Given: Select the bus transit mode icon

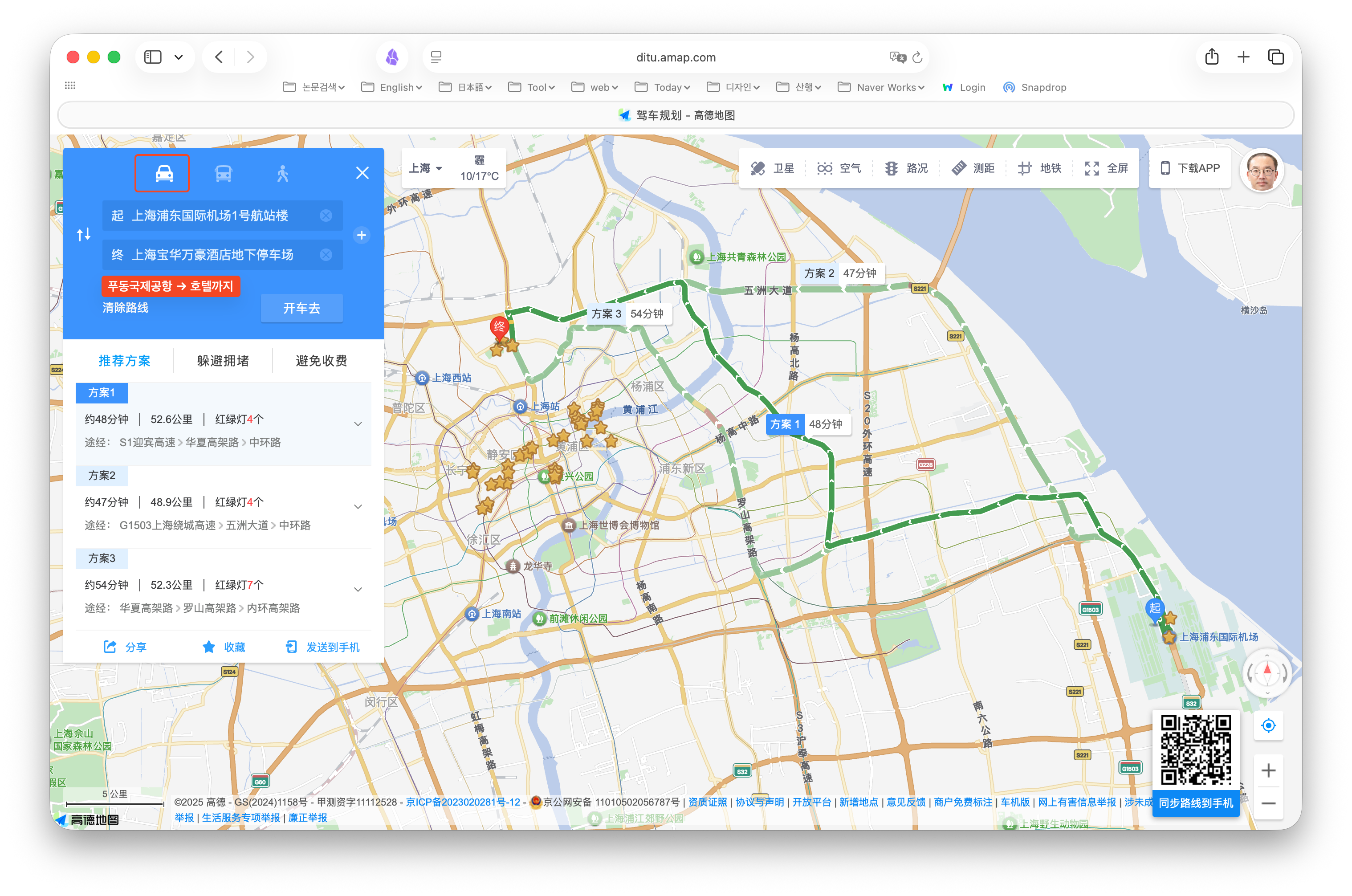Looking at the screenshot, I should [223, 173].
